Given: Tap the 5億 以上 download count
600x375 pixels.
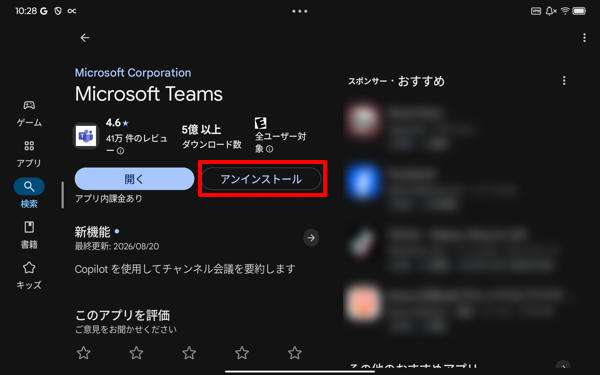Looking at the screenshot, I should (201, 130).
